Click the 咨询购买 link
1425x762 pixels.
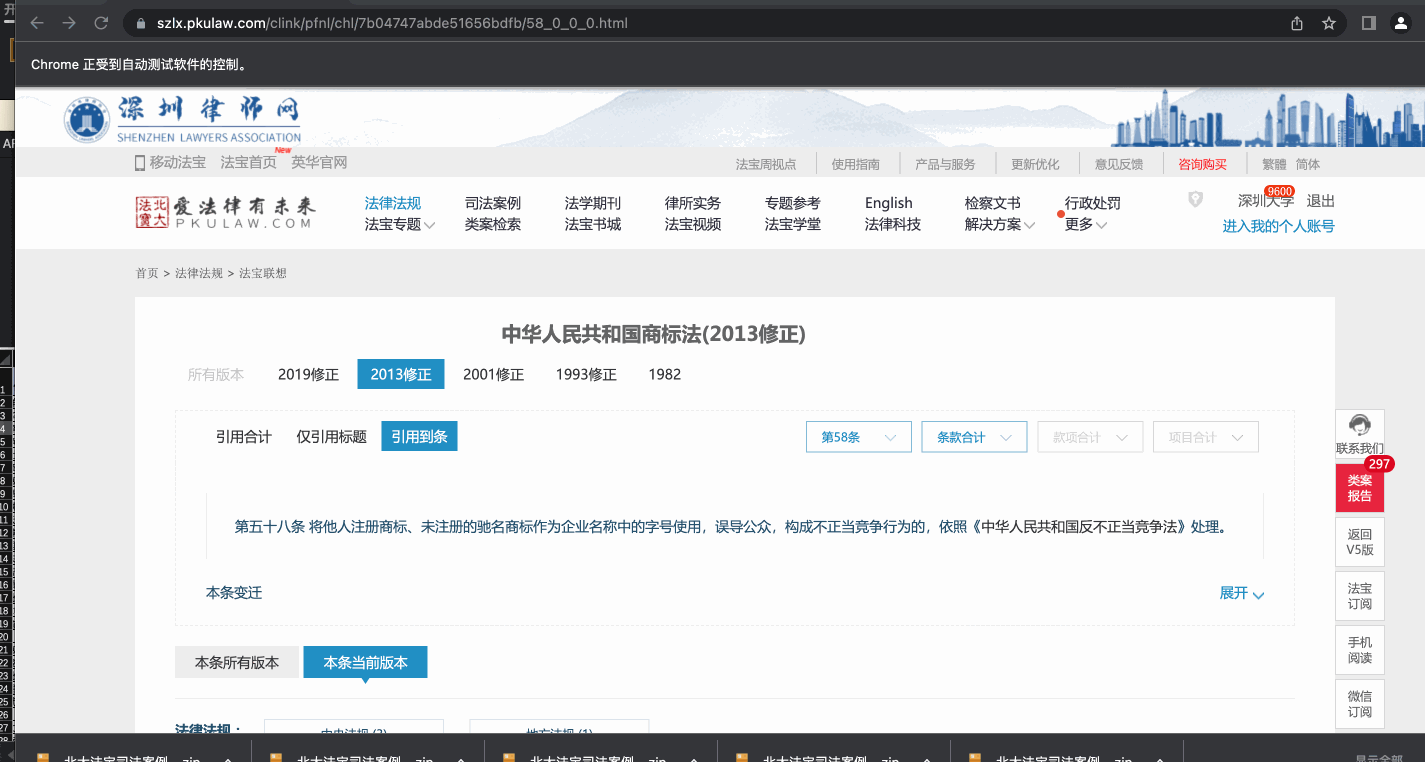point(1202,164)
